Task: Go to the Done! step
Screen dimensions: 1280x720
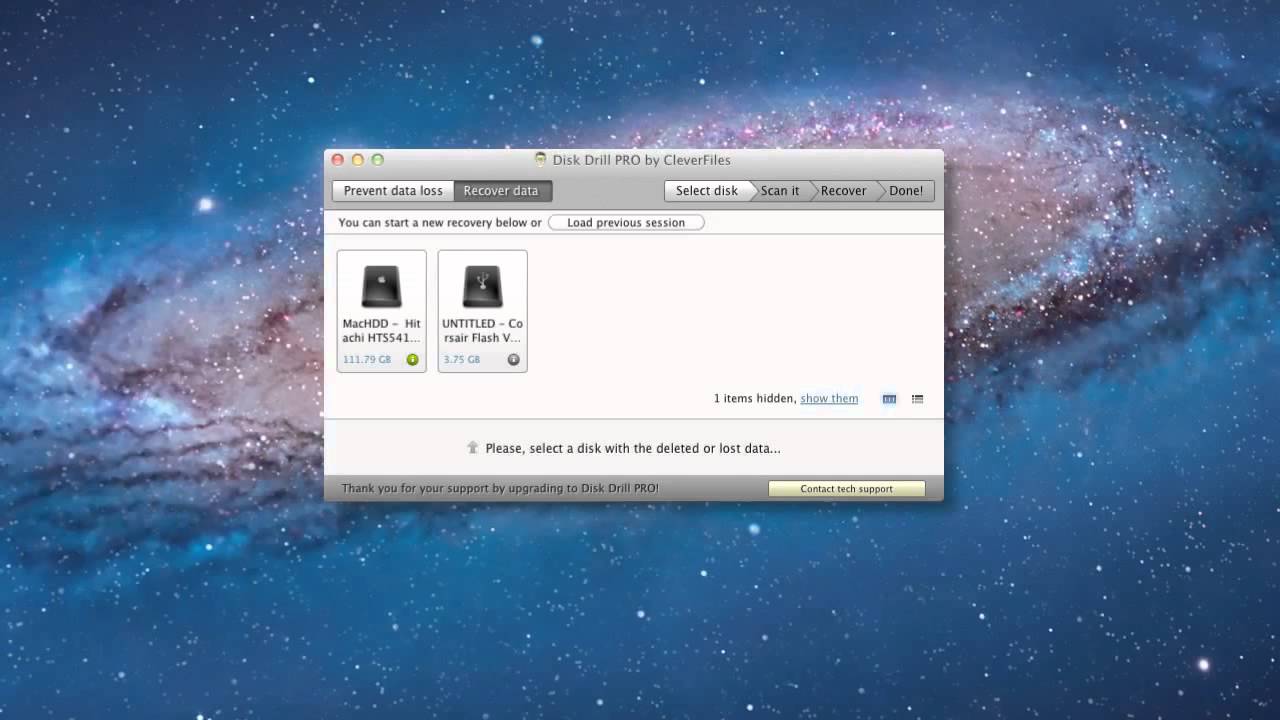Action: (906, 191)
